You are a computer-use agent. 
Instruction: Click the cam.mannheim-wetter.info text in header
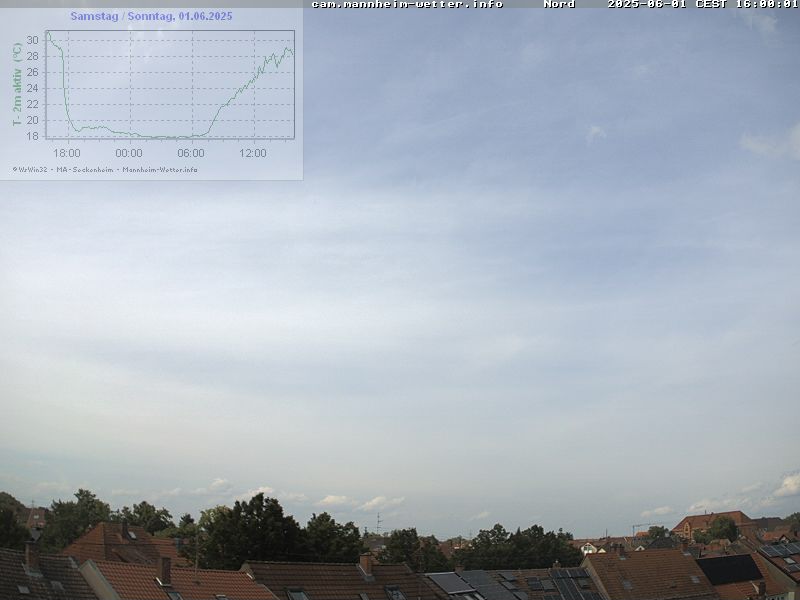coord(407,4)
